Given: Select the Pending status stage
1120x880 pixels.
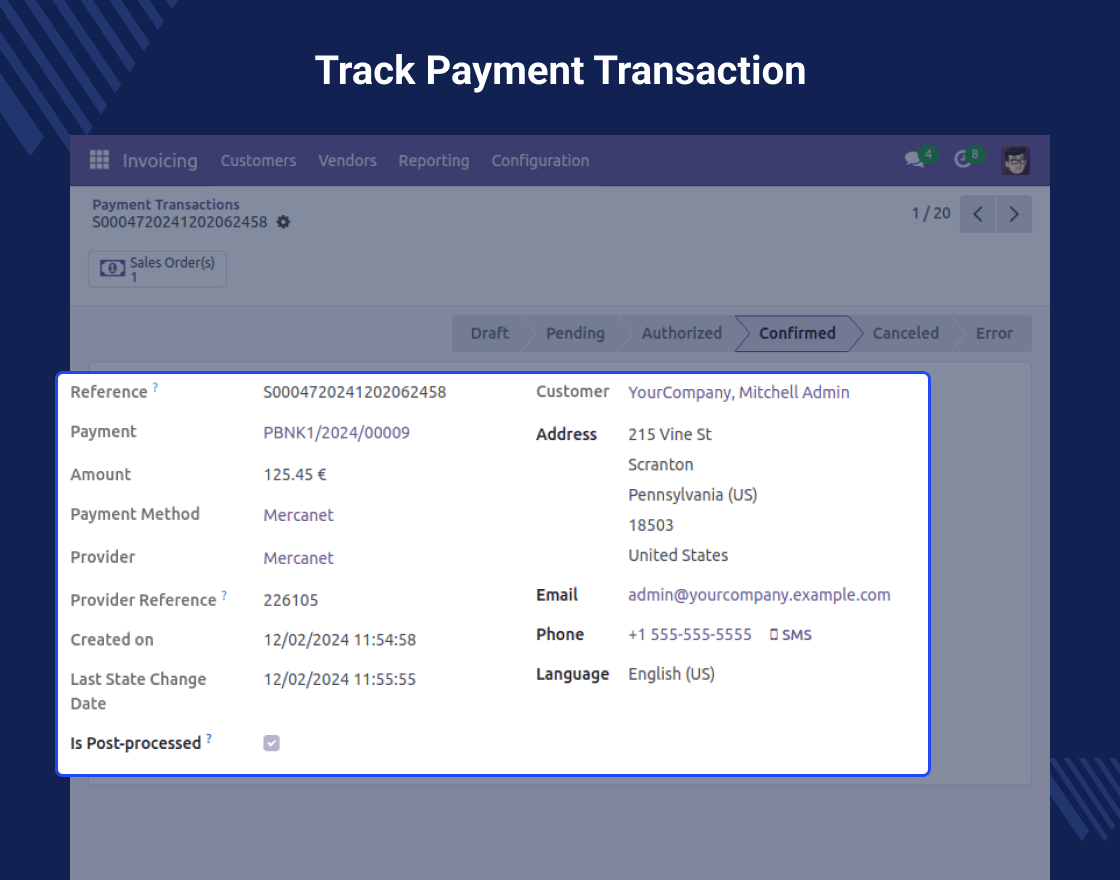Looking at the screenshot, I should [575, 334].
